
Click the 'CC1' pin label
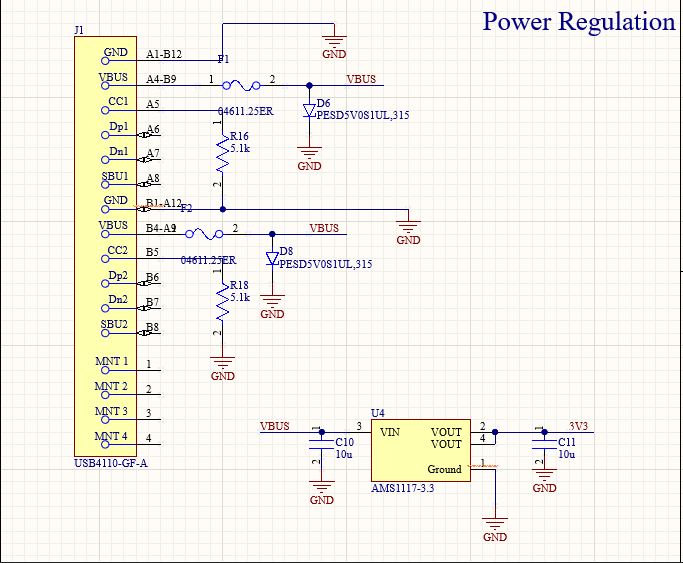tap(118, 101)
